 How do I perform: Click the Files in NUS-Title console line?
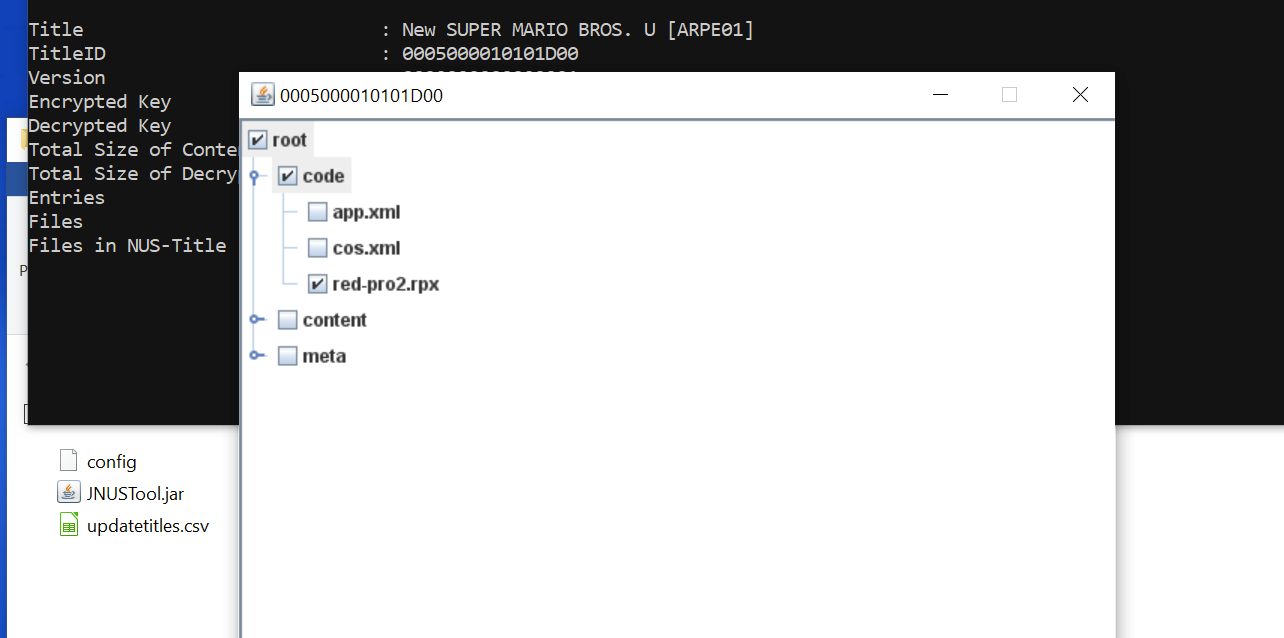(127, 246)
